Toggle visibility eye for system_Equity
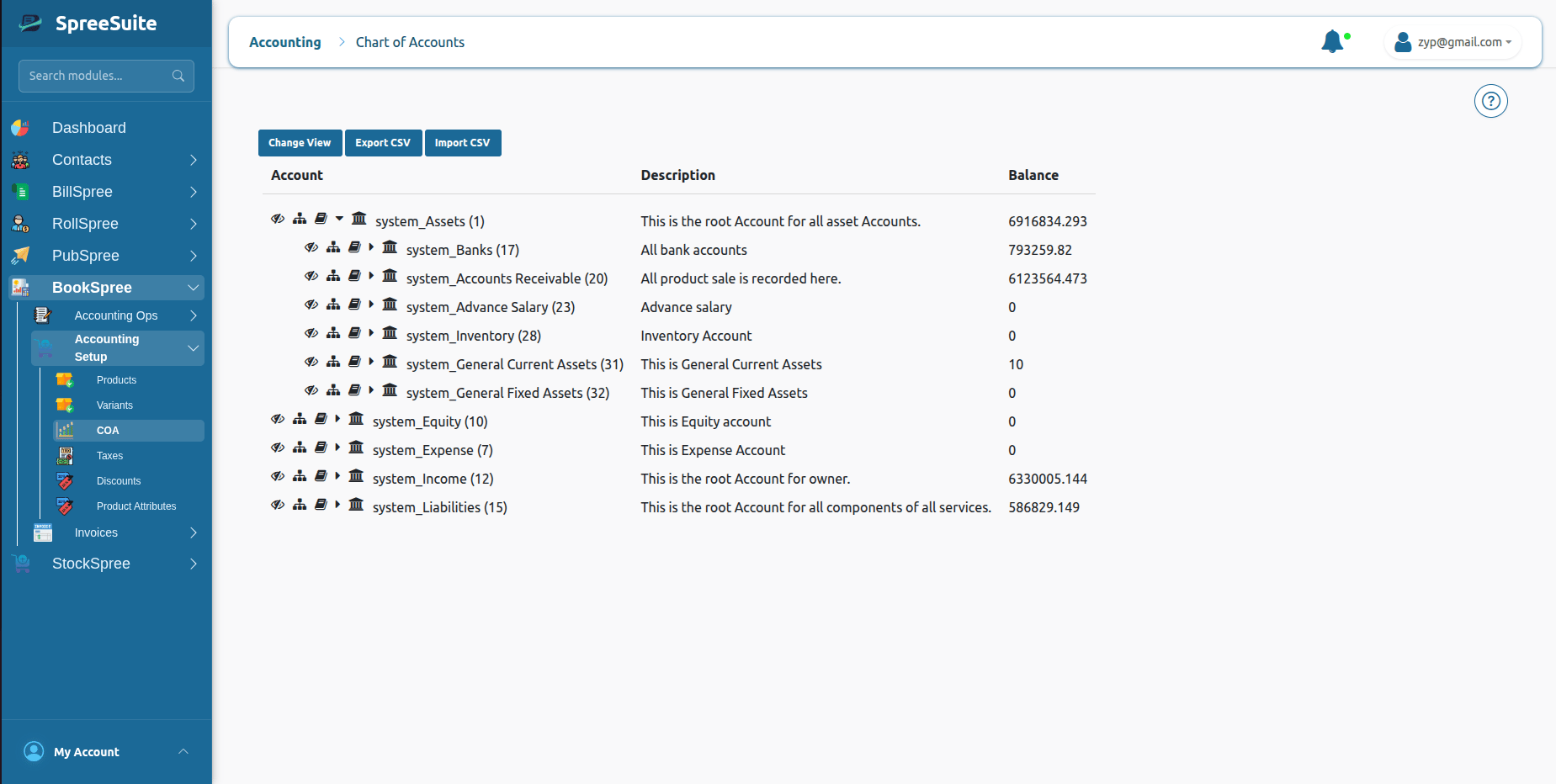This screenshot has height=784, width=1556. [x=278, y=419]
